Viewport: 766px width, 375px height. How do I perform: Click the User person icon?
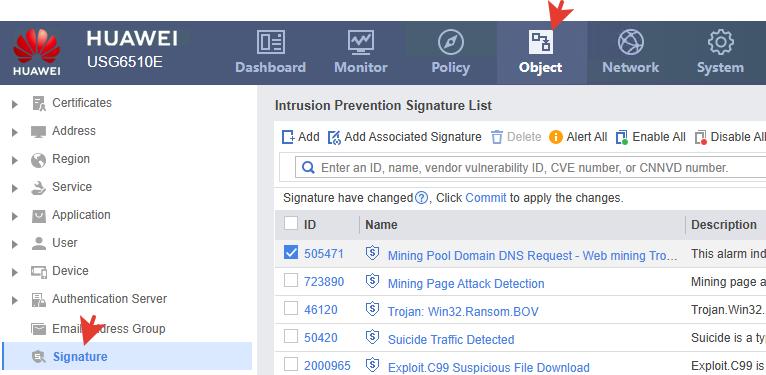[x=39, y=244]
